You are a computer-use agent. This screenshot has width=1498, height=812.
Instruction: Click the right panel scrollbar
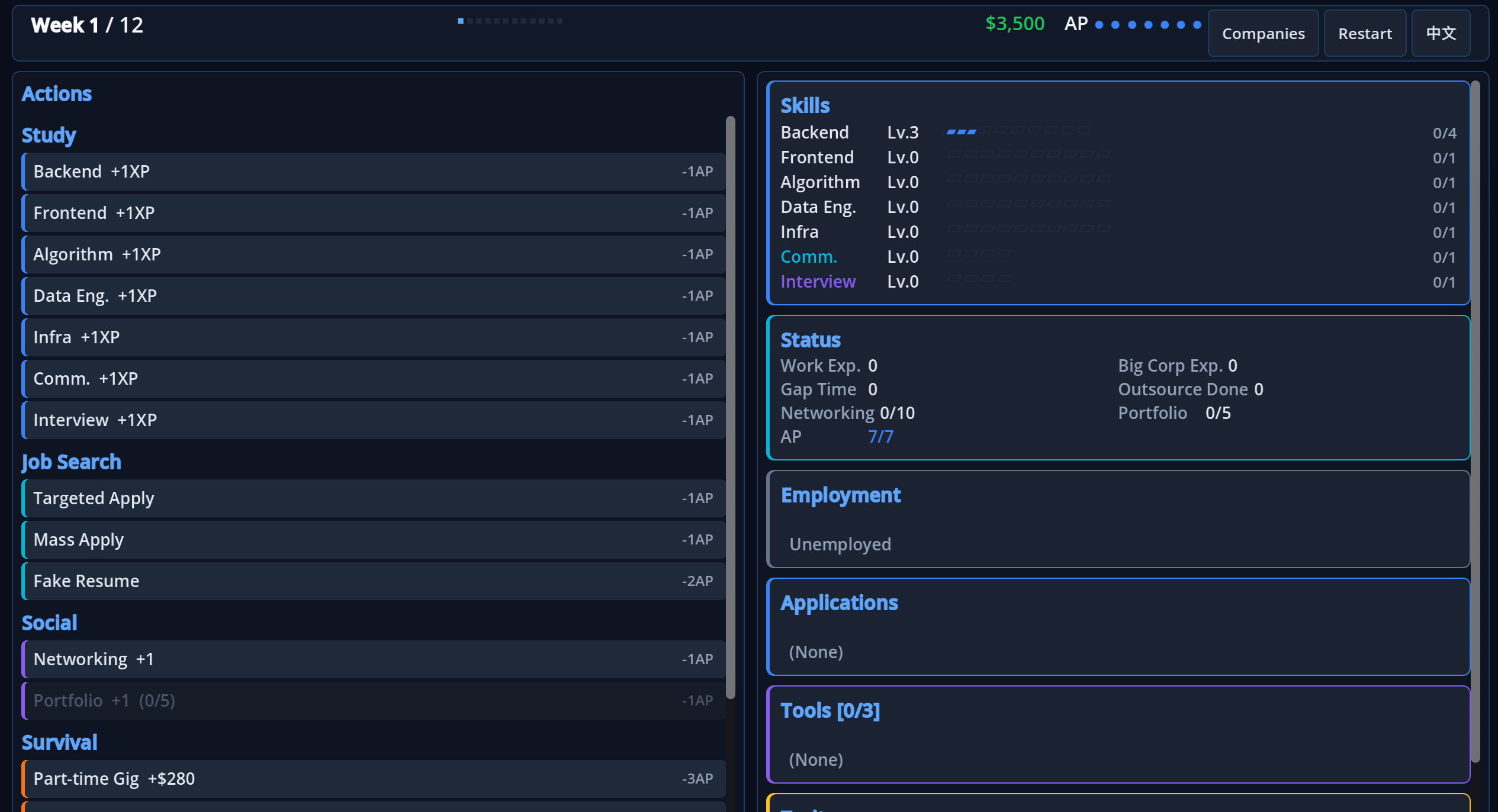click(1475, 420)
